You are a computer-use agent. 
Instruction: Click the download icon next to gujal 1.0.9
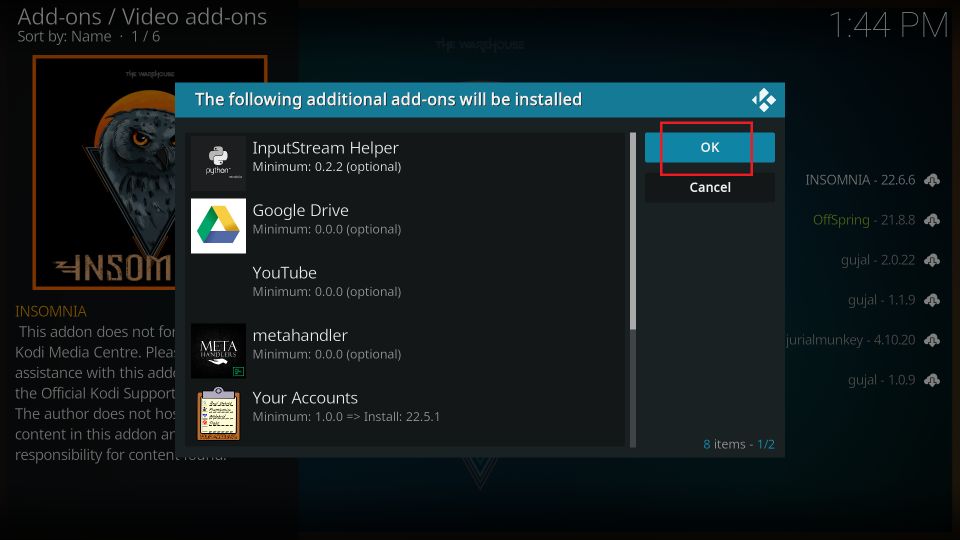pos(932,380)
